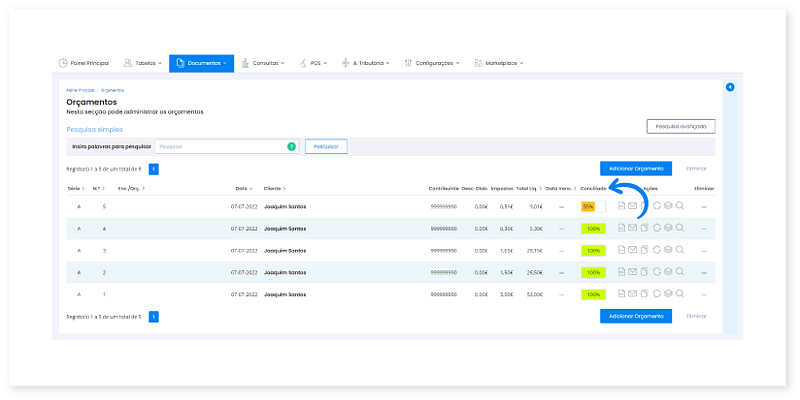800x400 pixels.
Task: Click the blue round icon on right sidebar
Action: tap(730, 88)
